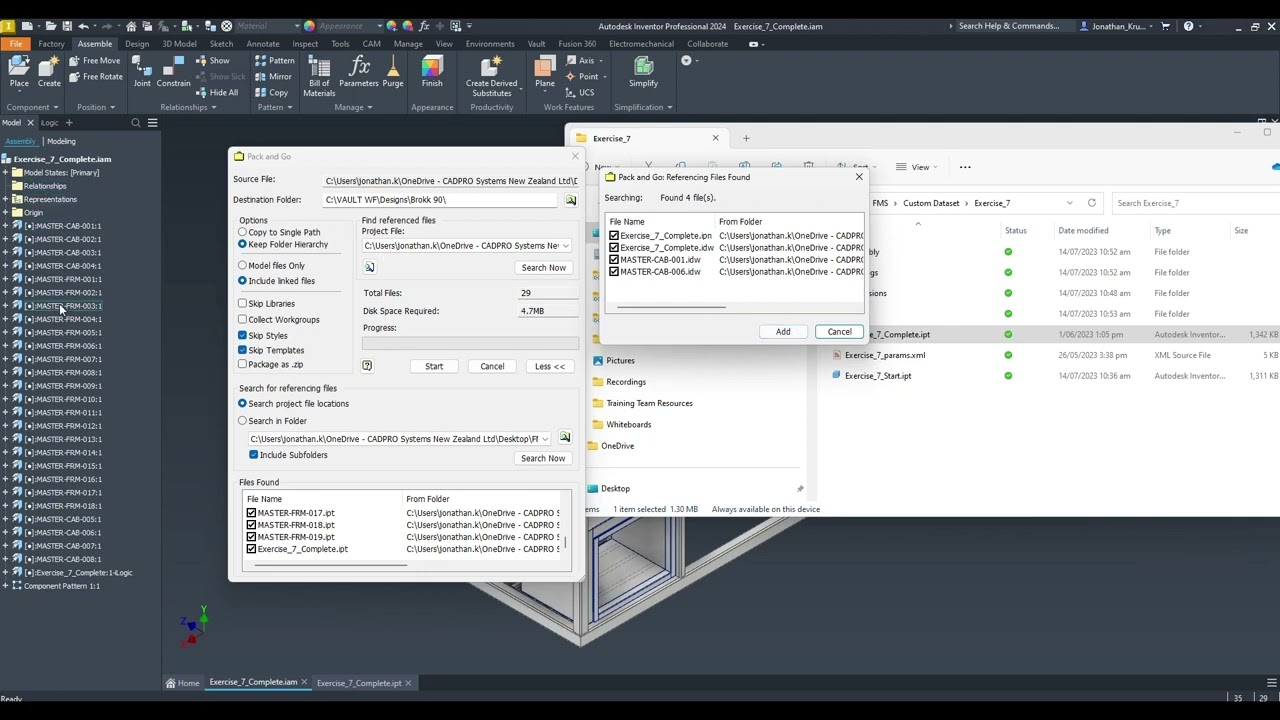Click the Finish appearance icon

pos(432,72)
